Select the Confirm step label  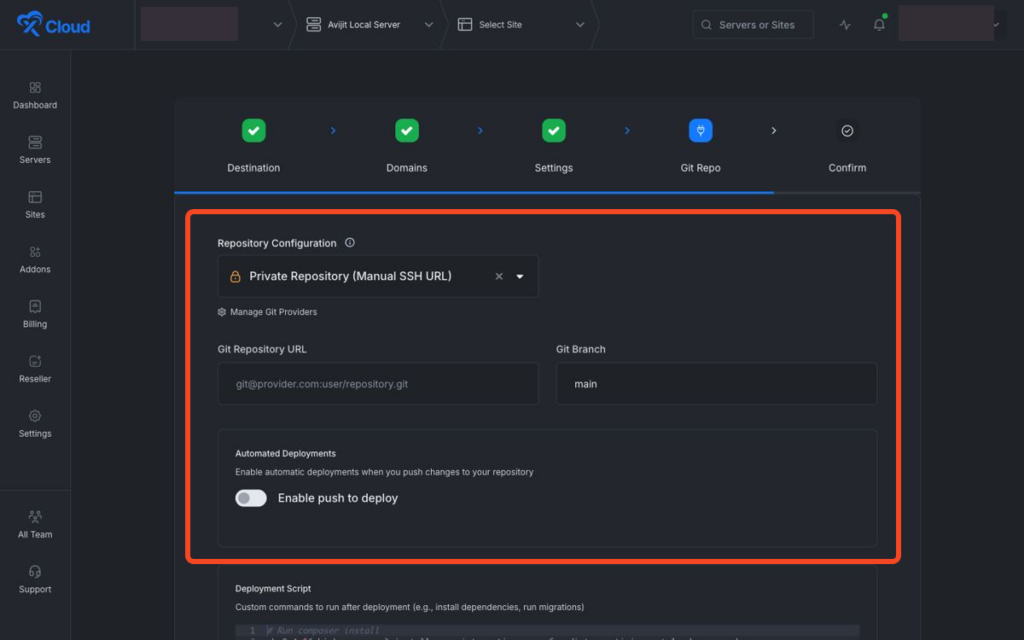pyautogui.click(x=847, y=168)
